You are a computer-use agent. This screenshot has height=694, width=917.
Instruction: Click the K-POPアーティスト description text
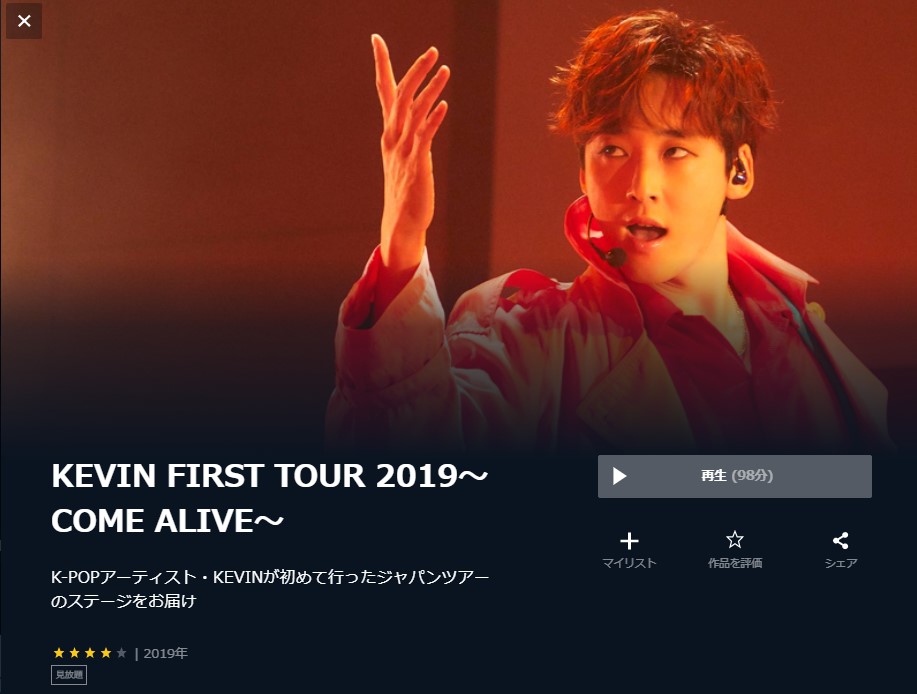coord(270,589)
